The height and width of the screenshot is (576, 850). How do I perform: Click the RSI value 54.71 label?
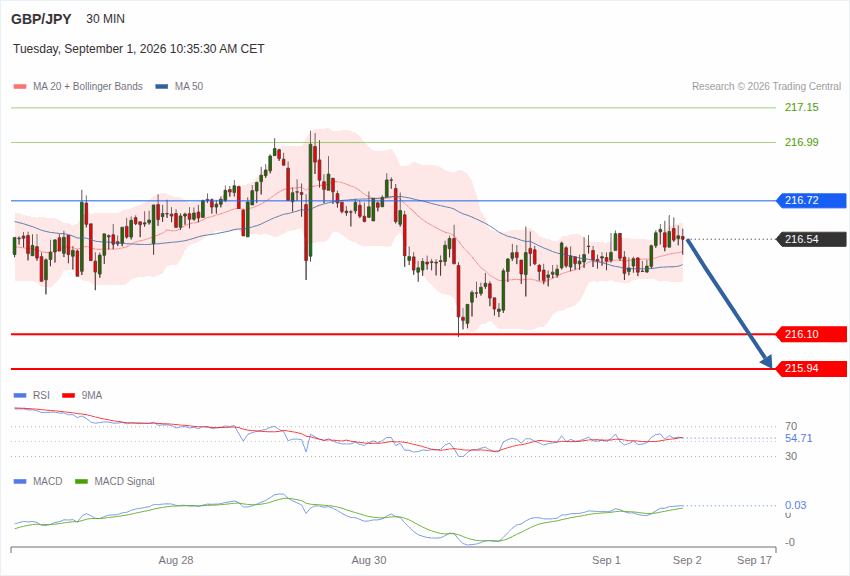point(799,438)
